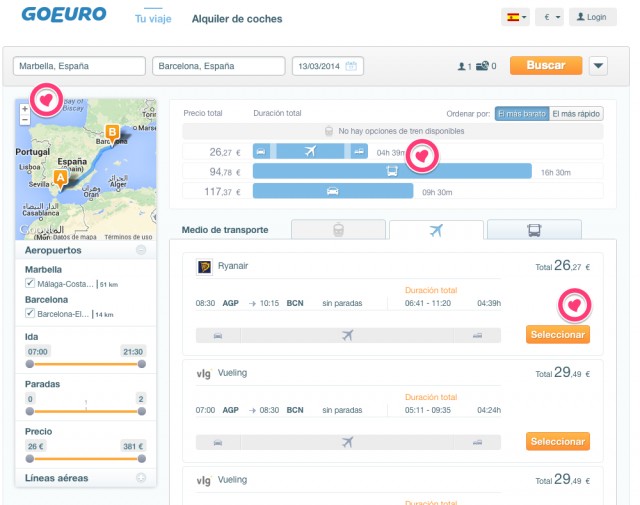Screen dimensions: 640x505
Task: Open the Tu viaje tab
Action: pyautogui.click(x=153, y=19)
